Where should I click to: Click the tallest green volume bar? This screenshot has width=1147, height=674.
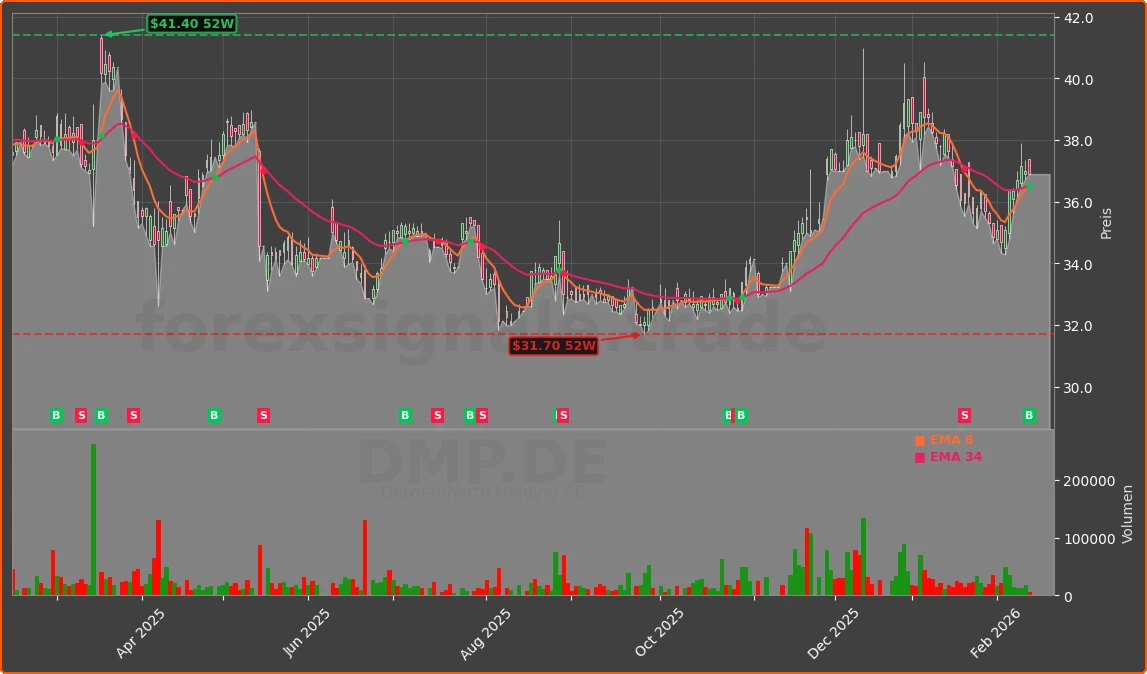(93, 515)
